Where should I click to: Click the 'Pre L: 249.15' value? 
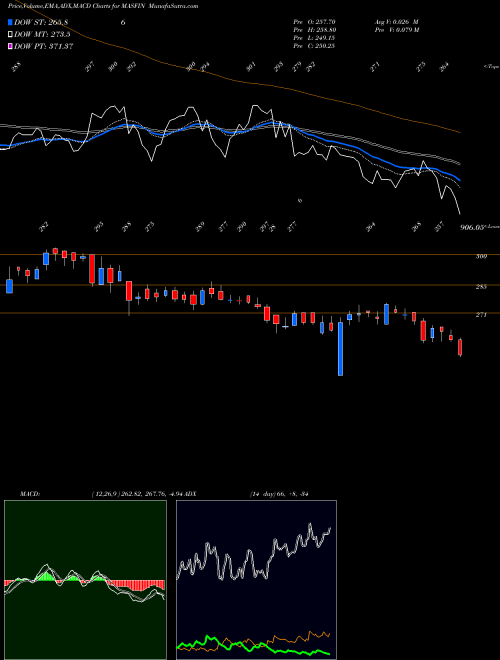point(314,38)
